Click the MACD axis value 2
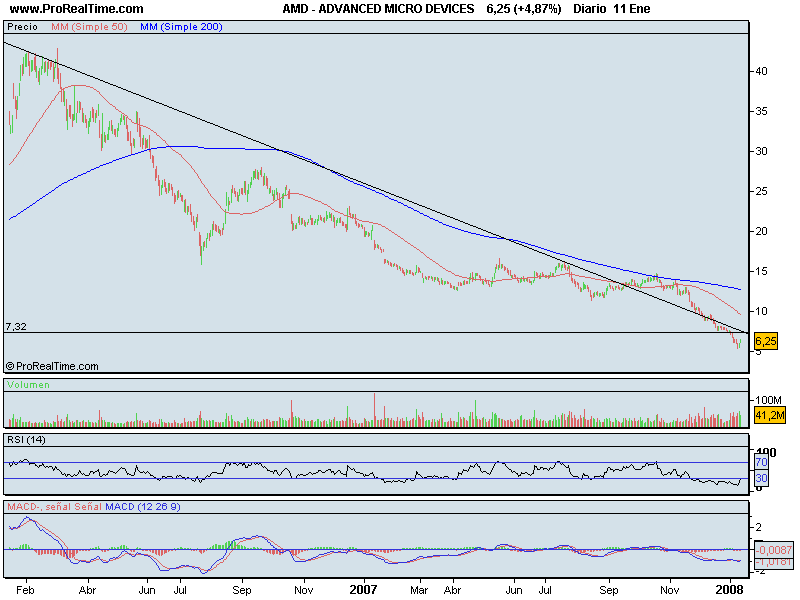This screenshot has width=800, height=600. tap(759, 527)
